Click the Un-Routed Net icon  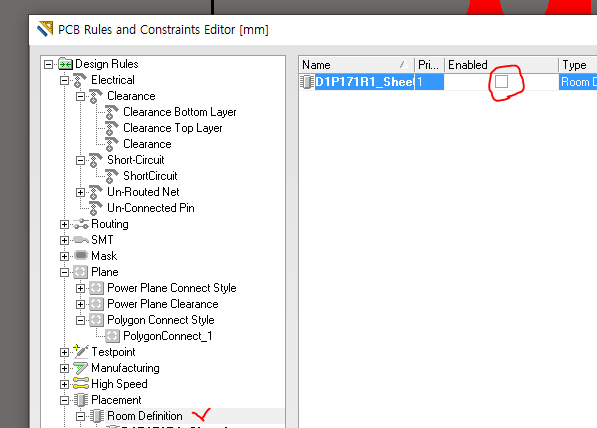95,192
